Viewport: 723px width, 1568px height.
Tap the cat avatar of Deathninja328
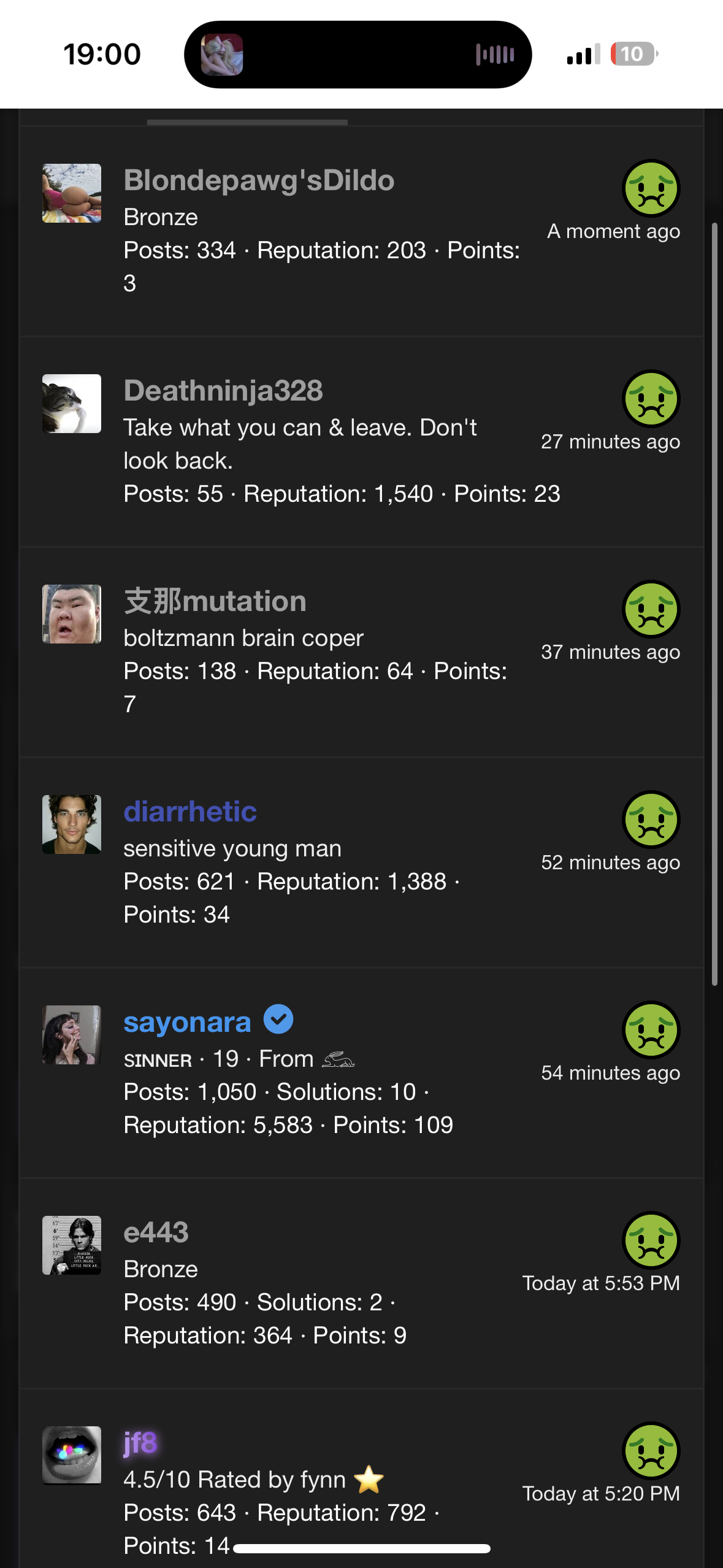tap(72, 404)
